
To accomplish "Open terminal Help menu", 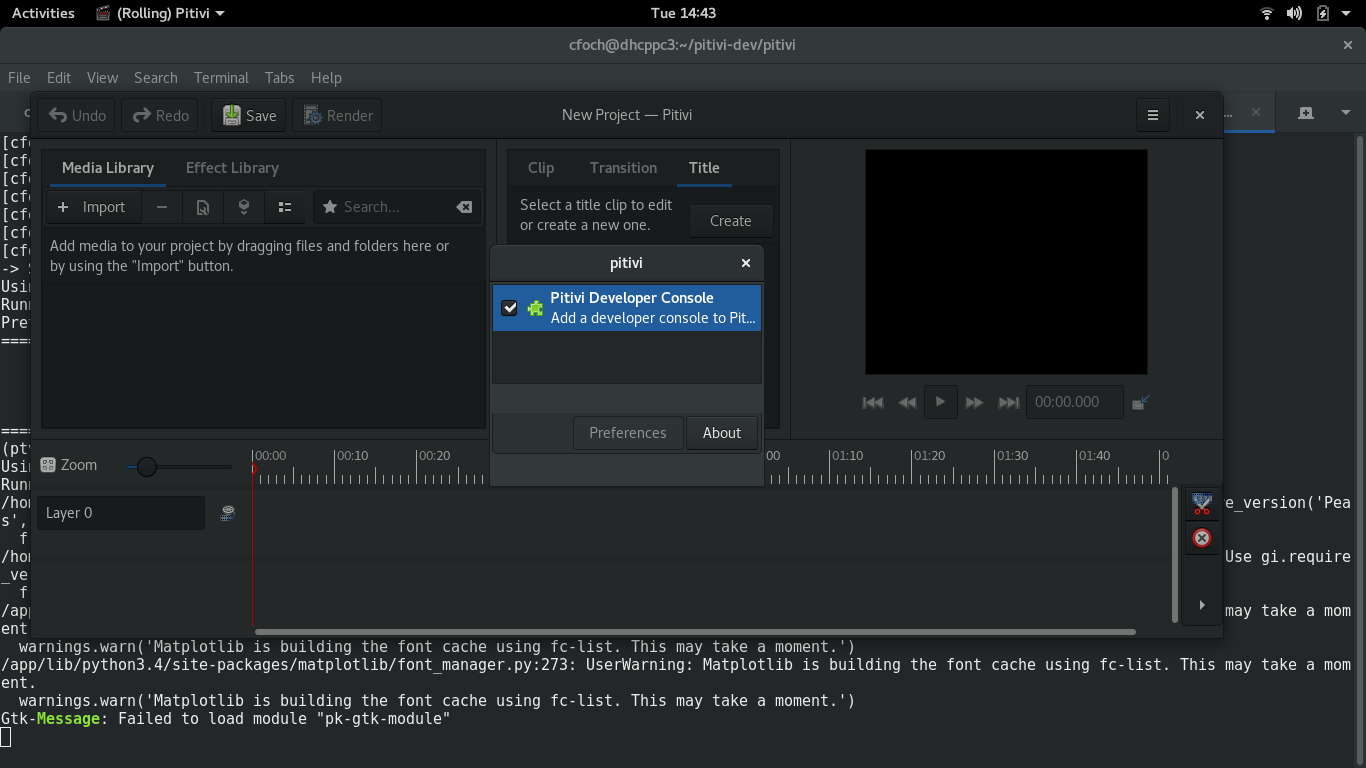I will [326, 78].
